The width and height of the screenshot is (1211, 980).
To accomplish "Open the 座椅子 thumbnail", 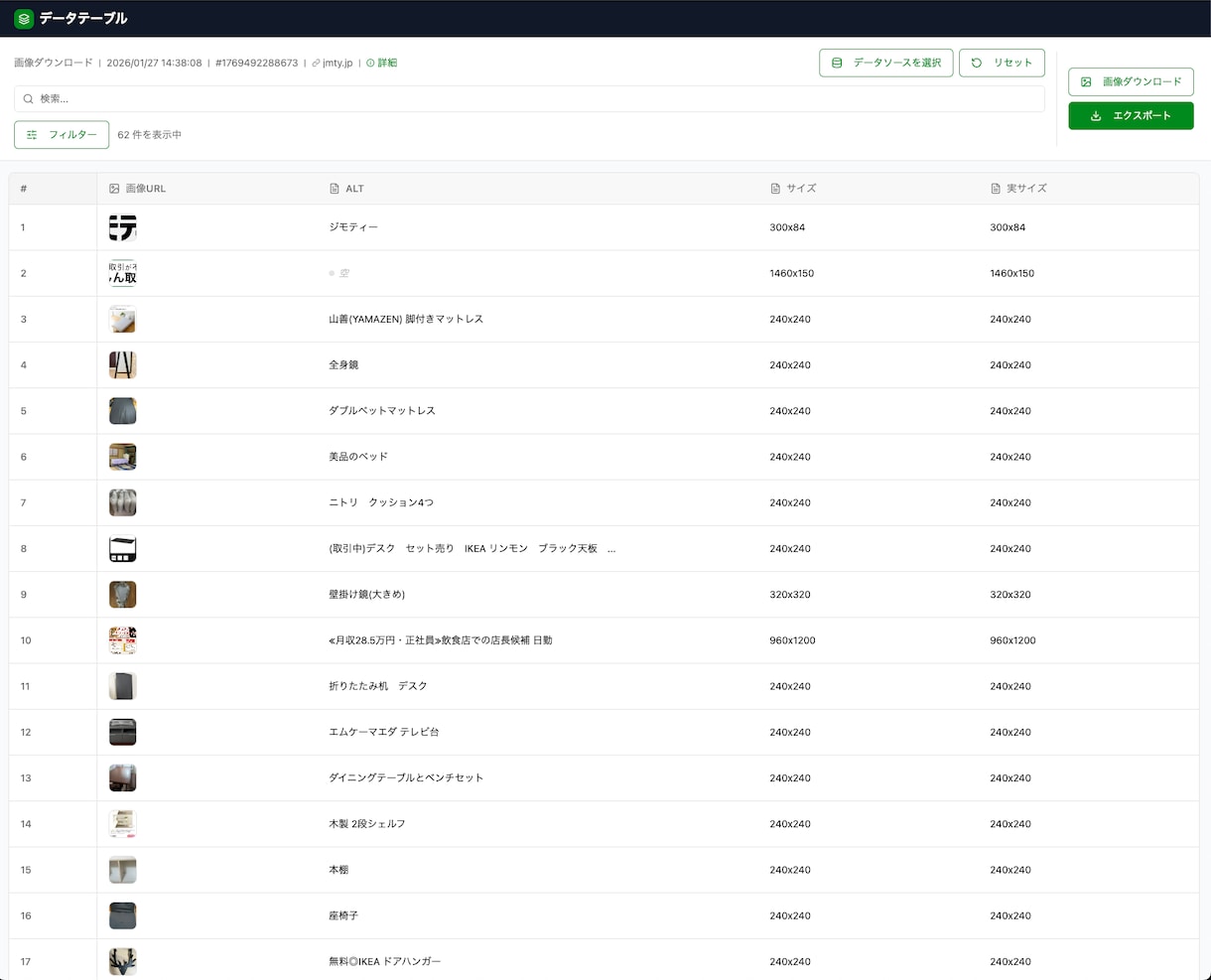I will (122, 915).
